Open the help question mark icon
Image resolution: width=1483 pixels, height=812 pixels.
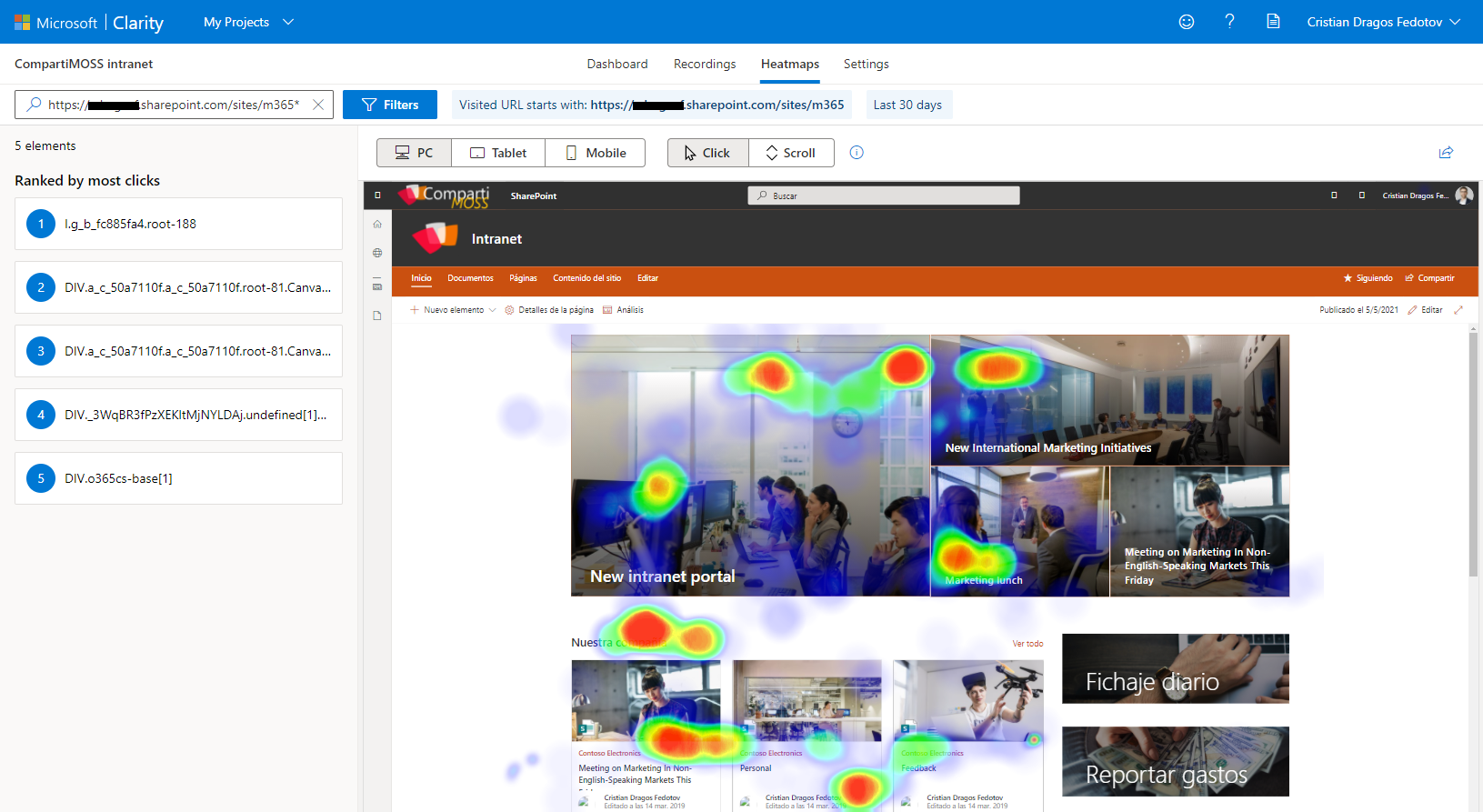[x=1229, y=22]
